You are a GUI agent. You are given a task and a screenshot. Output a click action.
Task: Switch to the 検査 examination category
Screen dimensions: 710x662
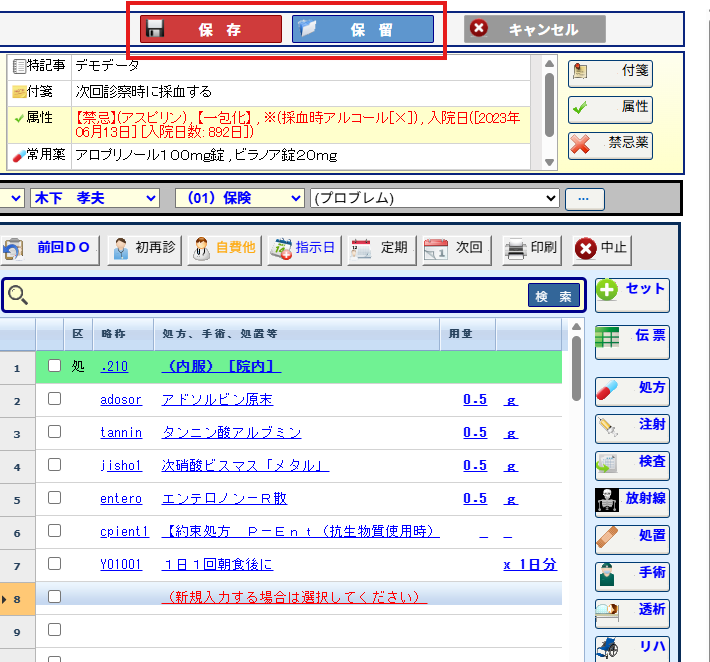632,462
